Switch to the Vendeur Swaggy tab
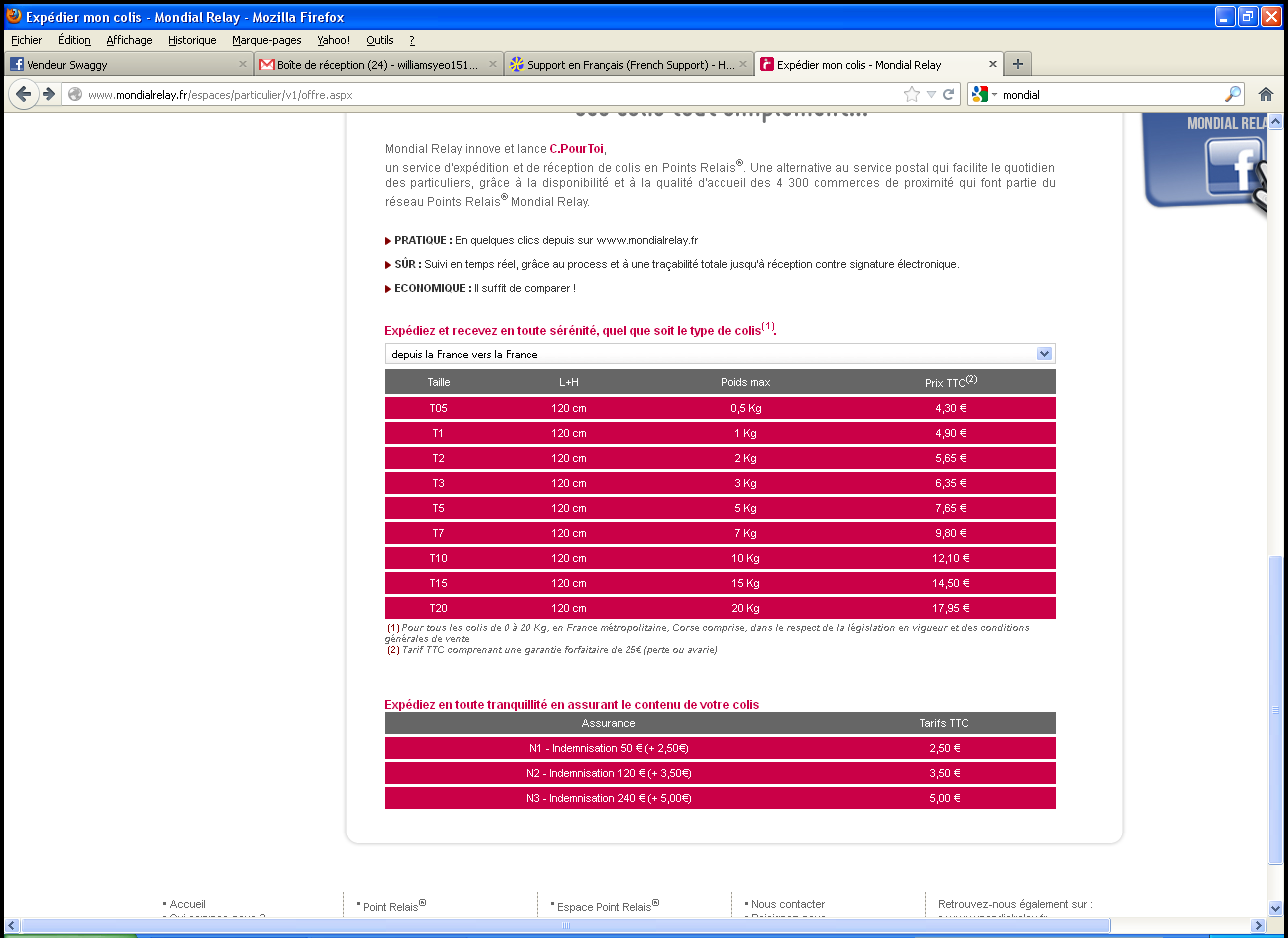The height and width of the screenshot is (938, 1288). [x=127, y=64]
